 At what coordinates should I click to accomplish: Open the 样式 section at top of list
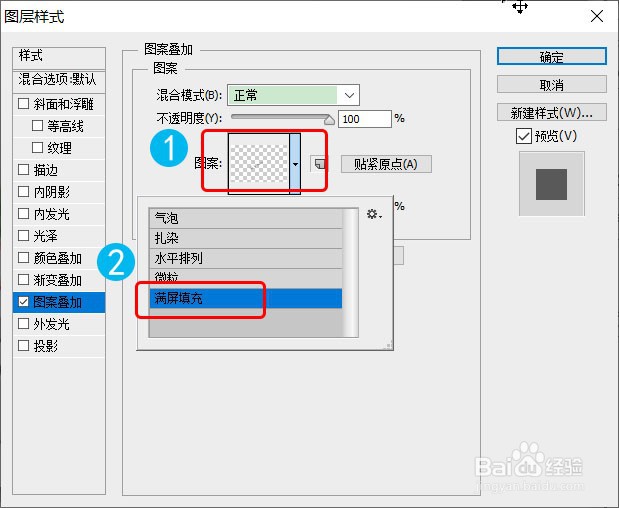pyautogui.click(x=59, y=58)
